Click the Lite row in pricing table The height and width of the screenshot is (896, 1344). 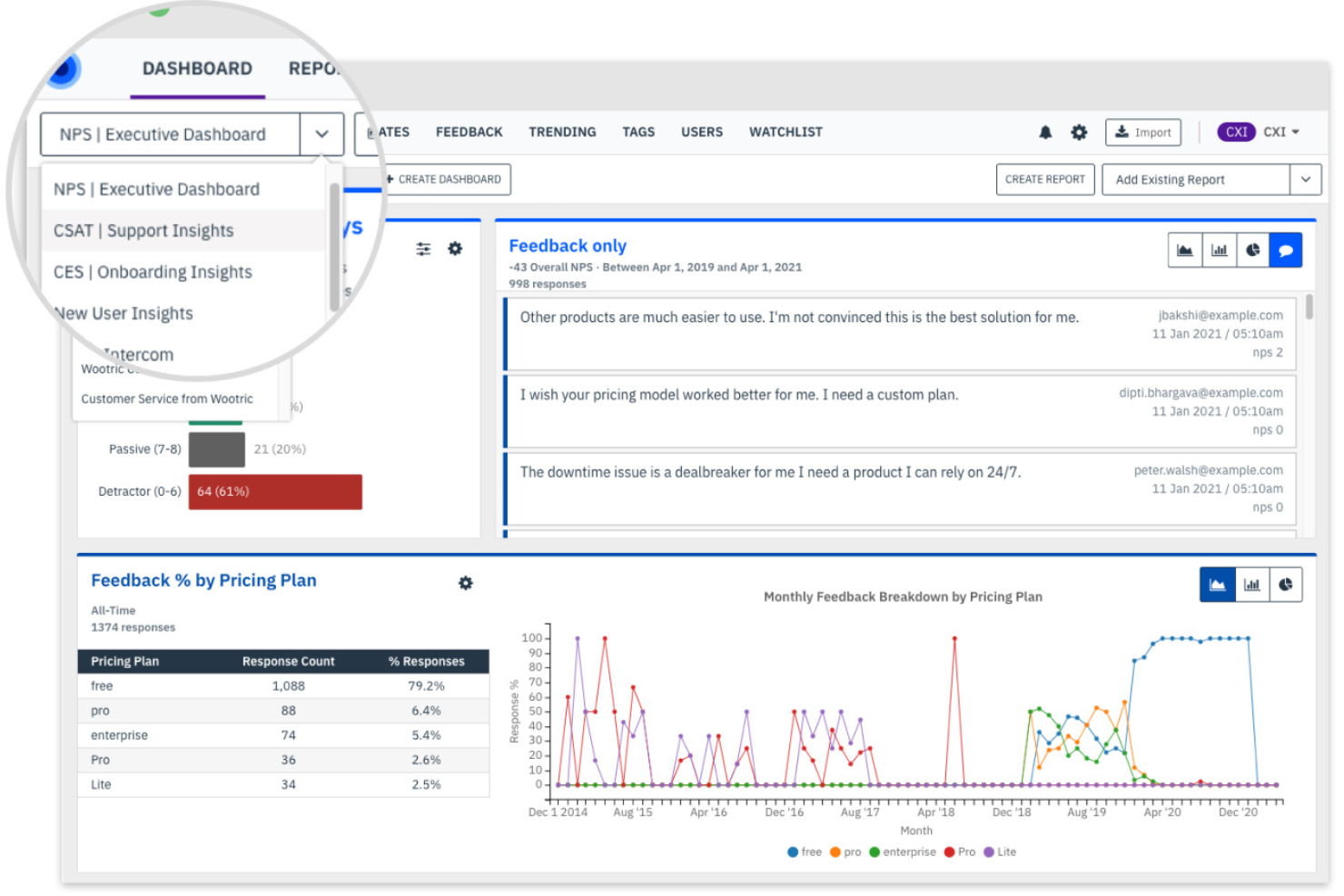point(283,784)
